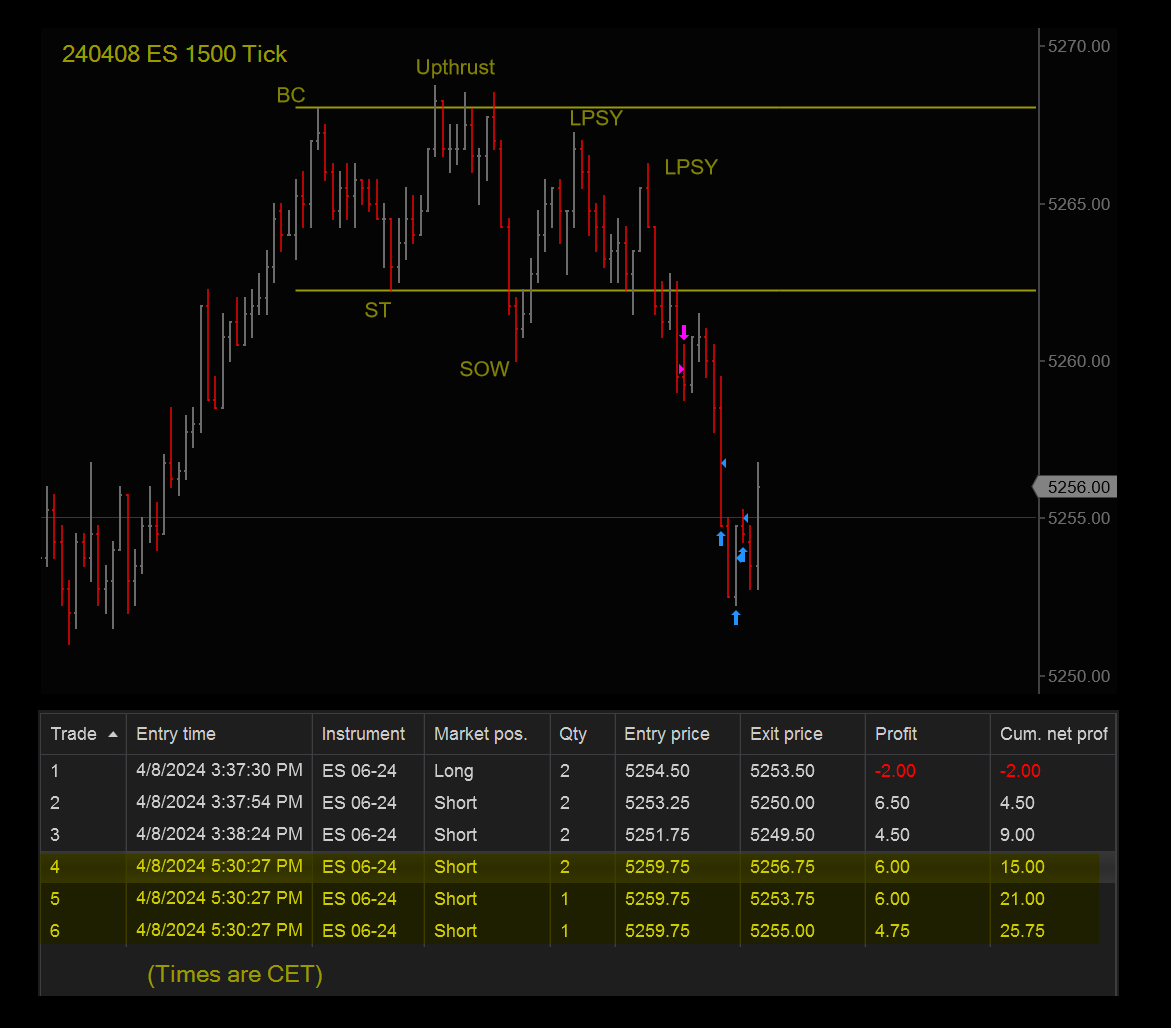The height and width of the screenshot is (1028, 1171).
Task: Click the ST chart annotation label
Action: coord(377,310)
